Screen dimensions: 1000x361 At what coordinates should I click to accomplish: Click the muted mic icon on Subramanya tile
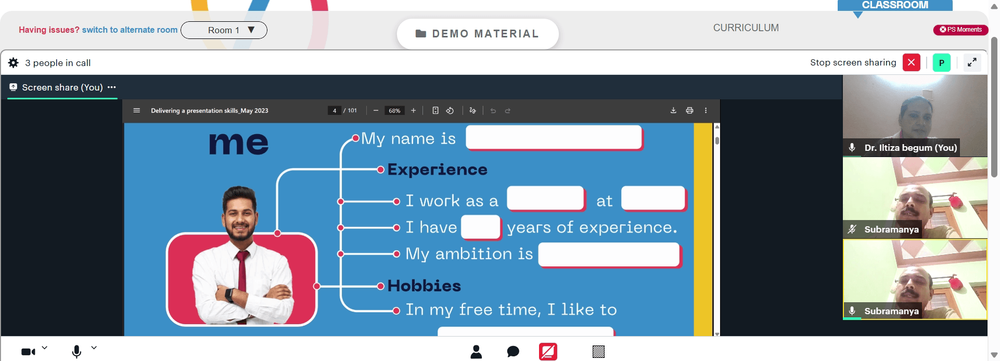851,229
